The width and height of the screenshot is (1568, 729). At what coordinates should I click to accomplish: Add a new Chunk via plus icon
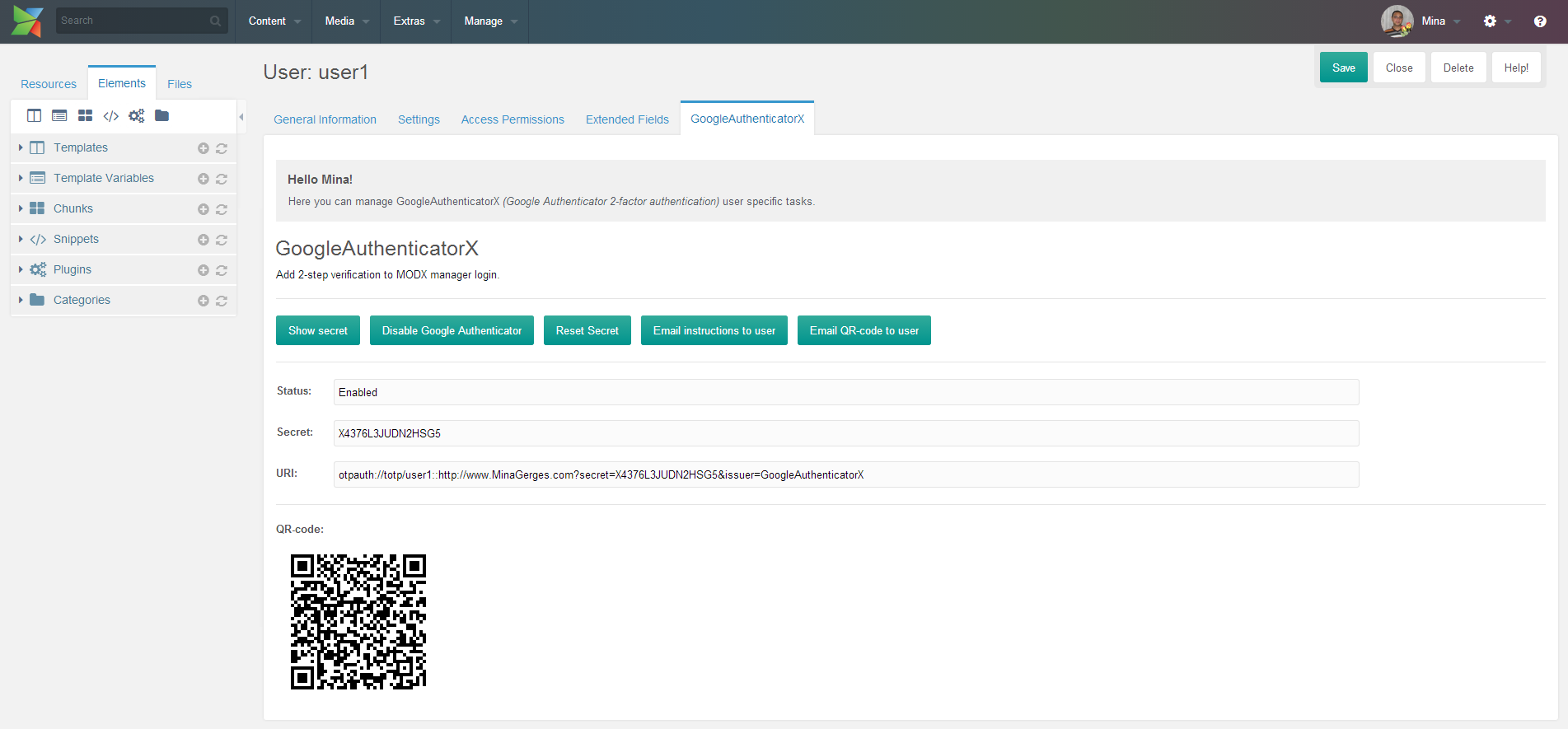click(x=204, y=209)
